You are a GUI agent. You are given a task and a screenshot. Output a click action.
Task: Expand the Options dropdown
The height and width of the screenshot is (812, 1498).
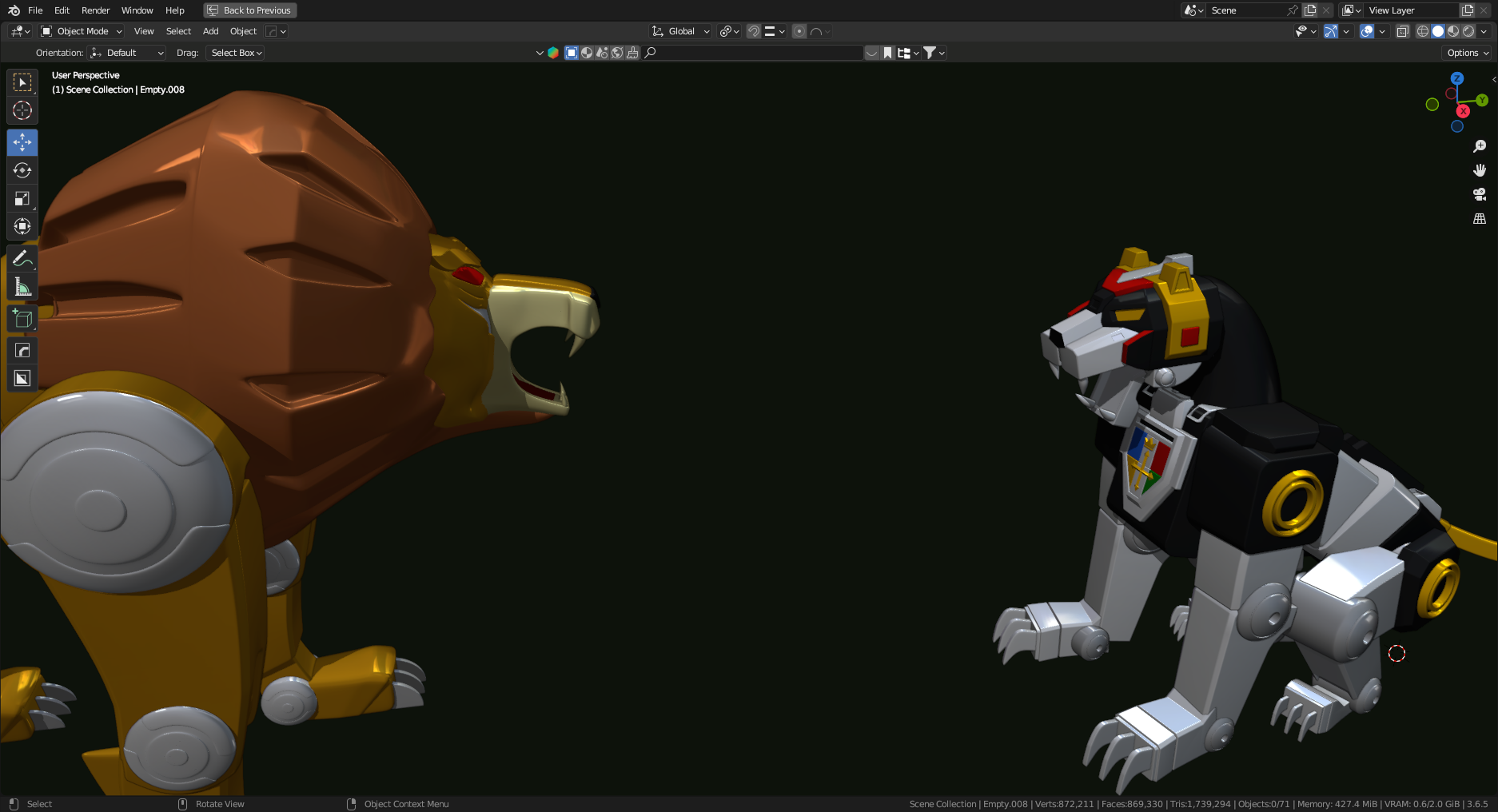1468,53
